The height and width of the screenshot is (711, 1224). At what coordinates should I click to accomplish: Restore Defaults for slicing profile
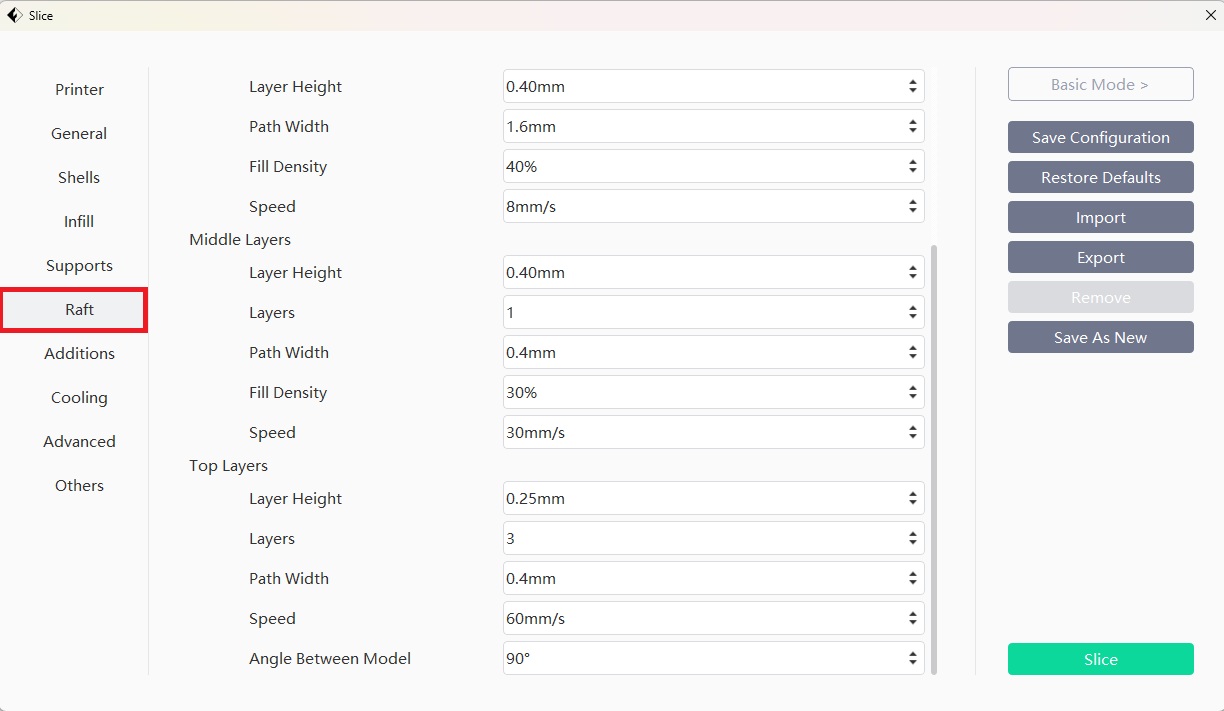(1100, 178)
